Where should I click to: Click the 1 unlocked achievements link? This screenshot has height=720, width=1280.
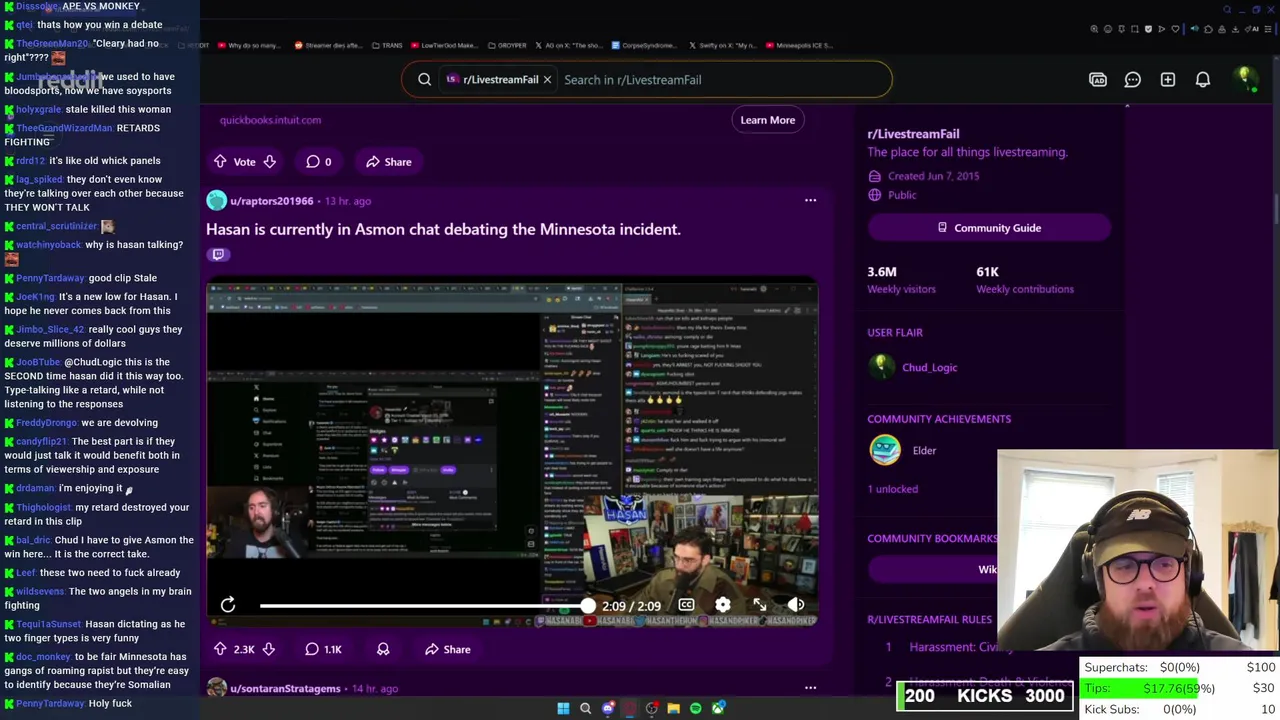point(892,489)
